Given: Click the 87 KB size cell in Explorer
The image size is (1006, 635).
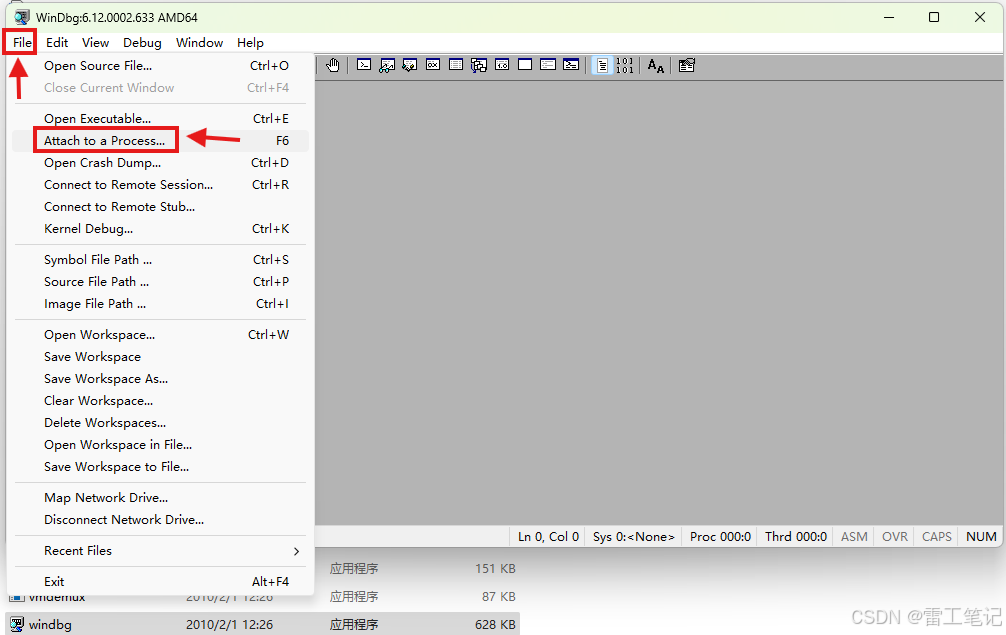Looking at the screenshot, I should [499, 597].
